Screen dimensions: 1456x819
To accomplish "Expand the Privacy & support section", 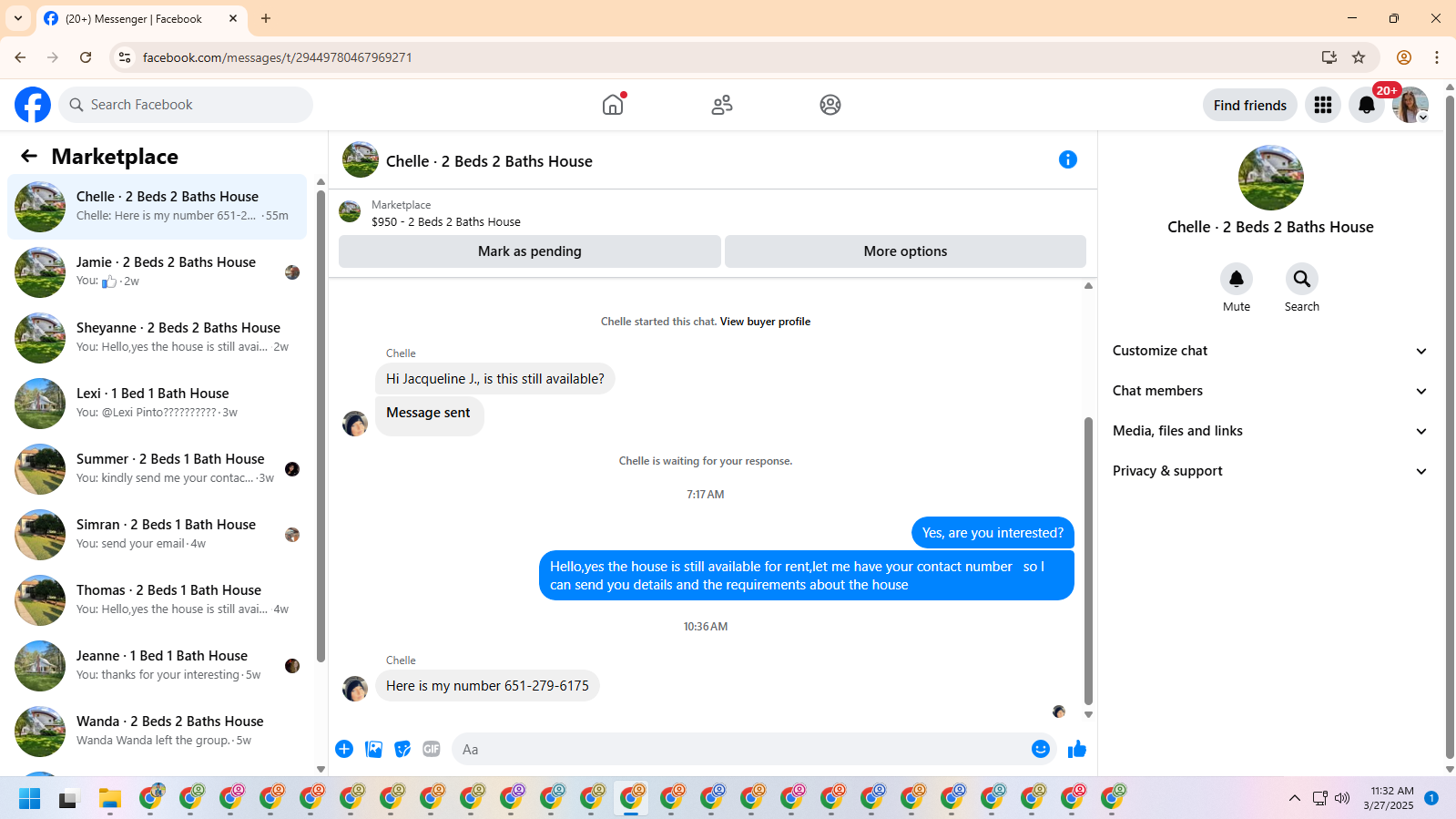I will click(x=1269, y=471).
